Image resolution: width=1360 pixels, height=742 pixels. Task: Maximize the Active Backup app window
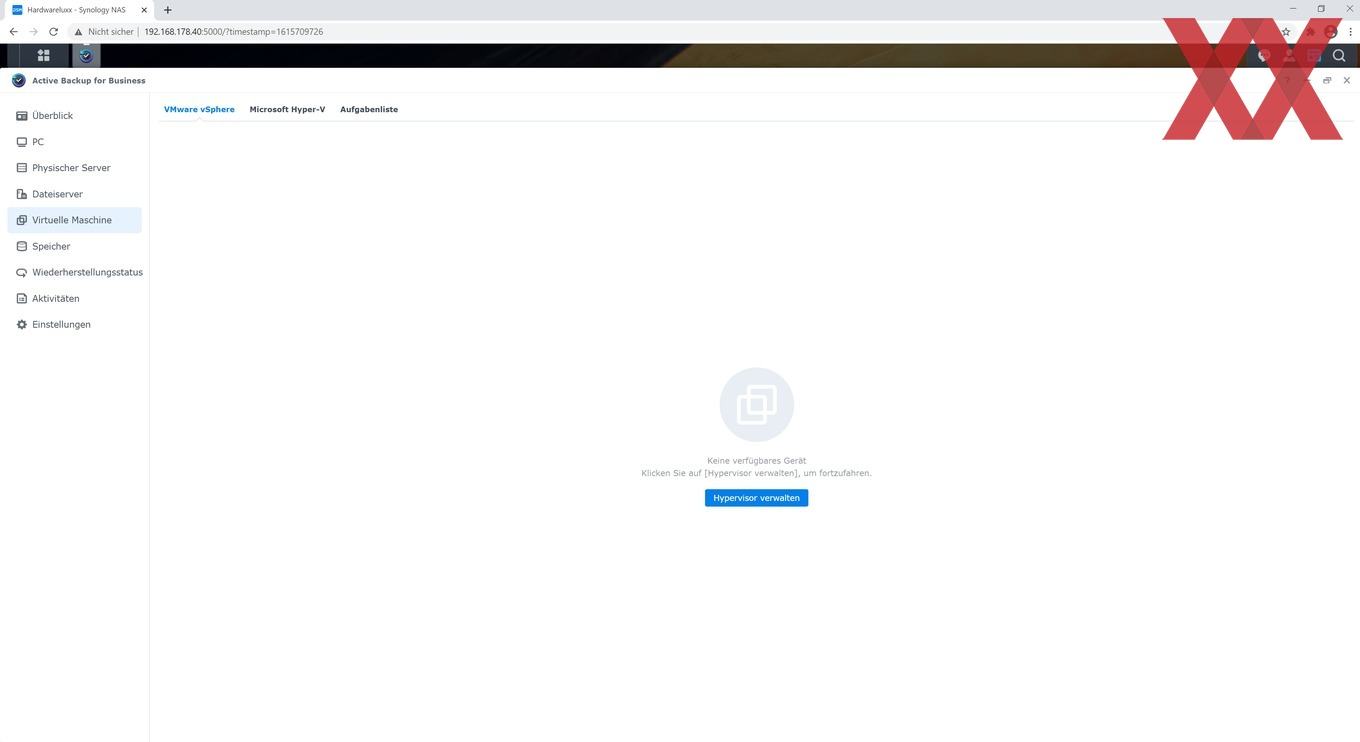click(1327, 80)
